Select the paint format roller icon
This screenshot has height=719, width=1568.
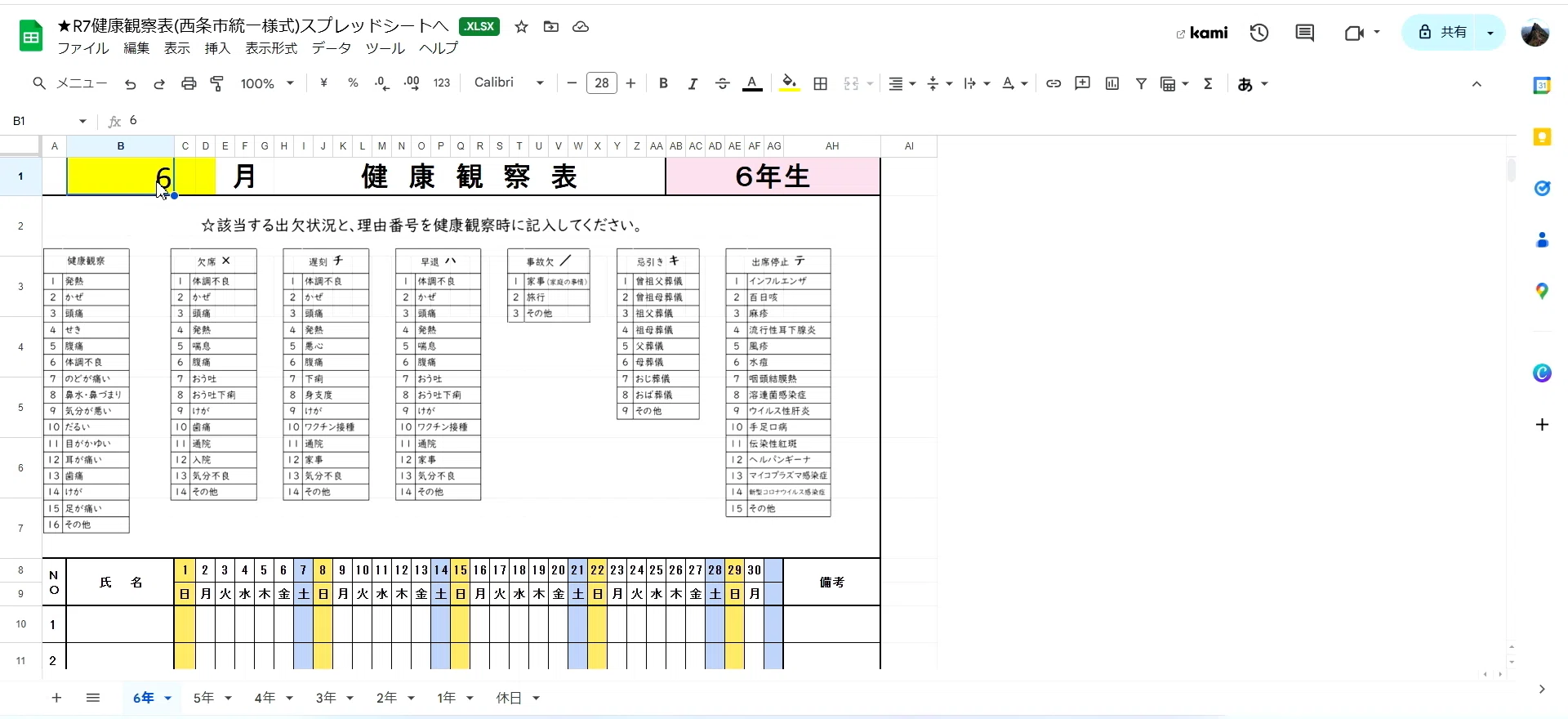[x=217, y=84]
